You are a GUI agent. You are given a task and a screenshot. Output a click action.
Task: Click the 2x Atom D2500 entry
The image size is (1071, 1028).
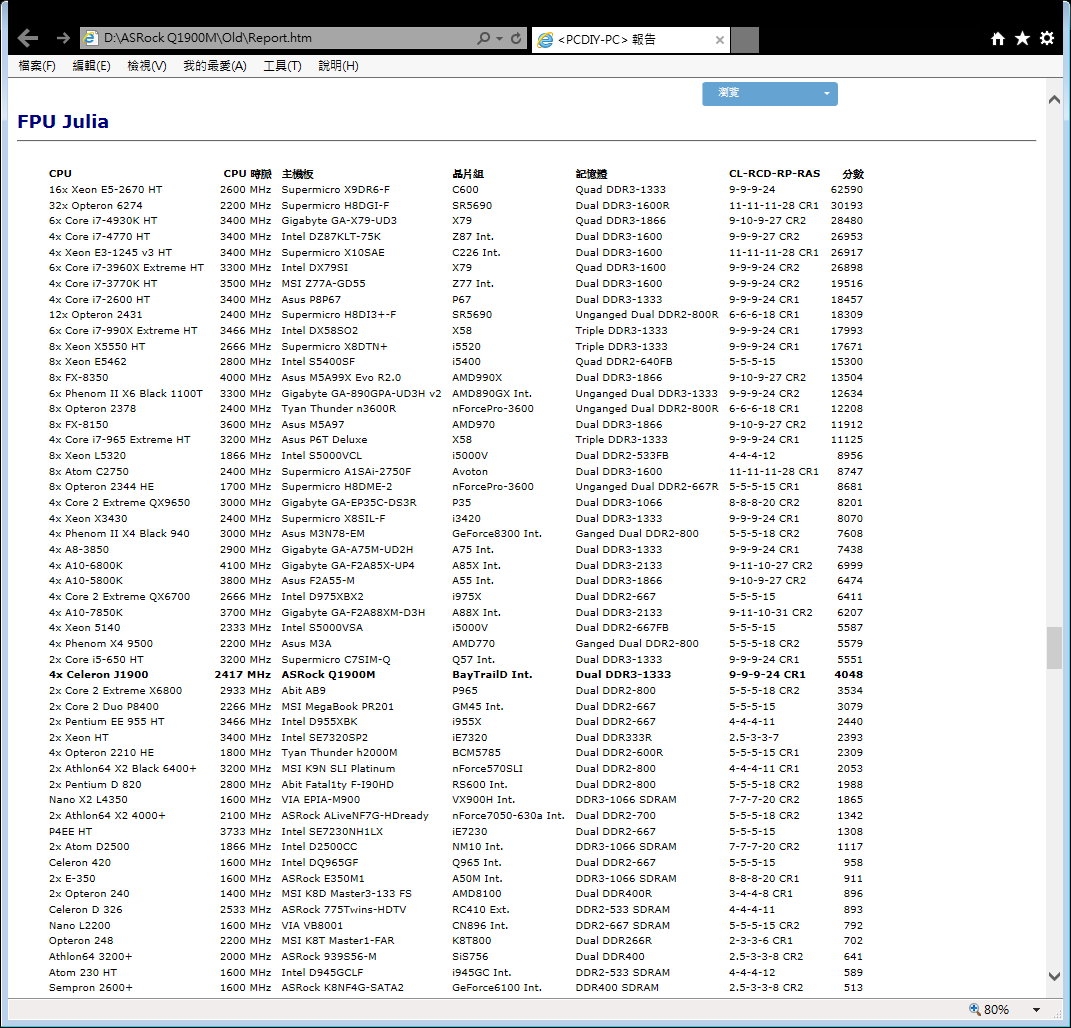pyautogui.click(x=89, y=846)
